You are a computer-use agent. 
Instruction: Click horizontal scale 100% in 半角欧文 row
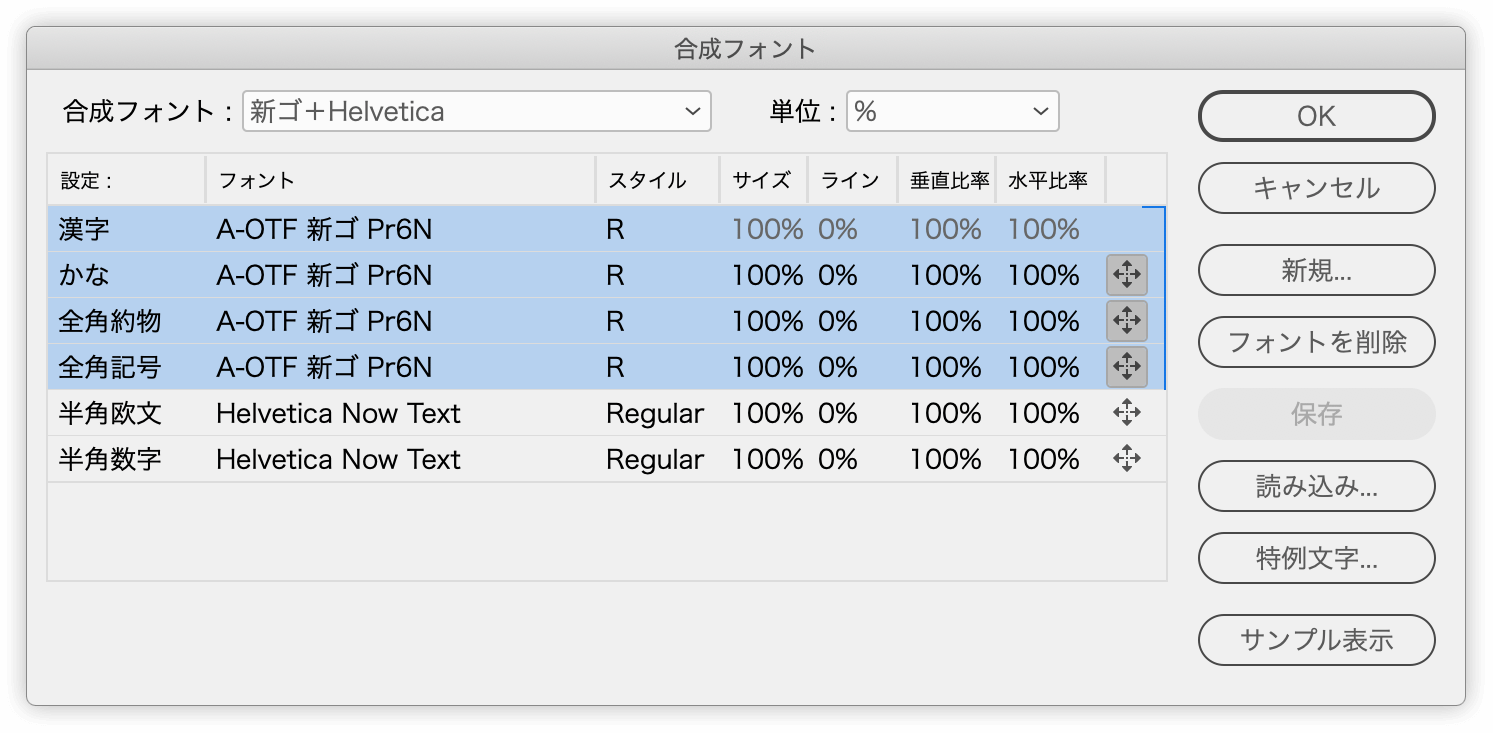[x=1043, y=413]
